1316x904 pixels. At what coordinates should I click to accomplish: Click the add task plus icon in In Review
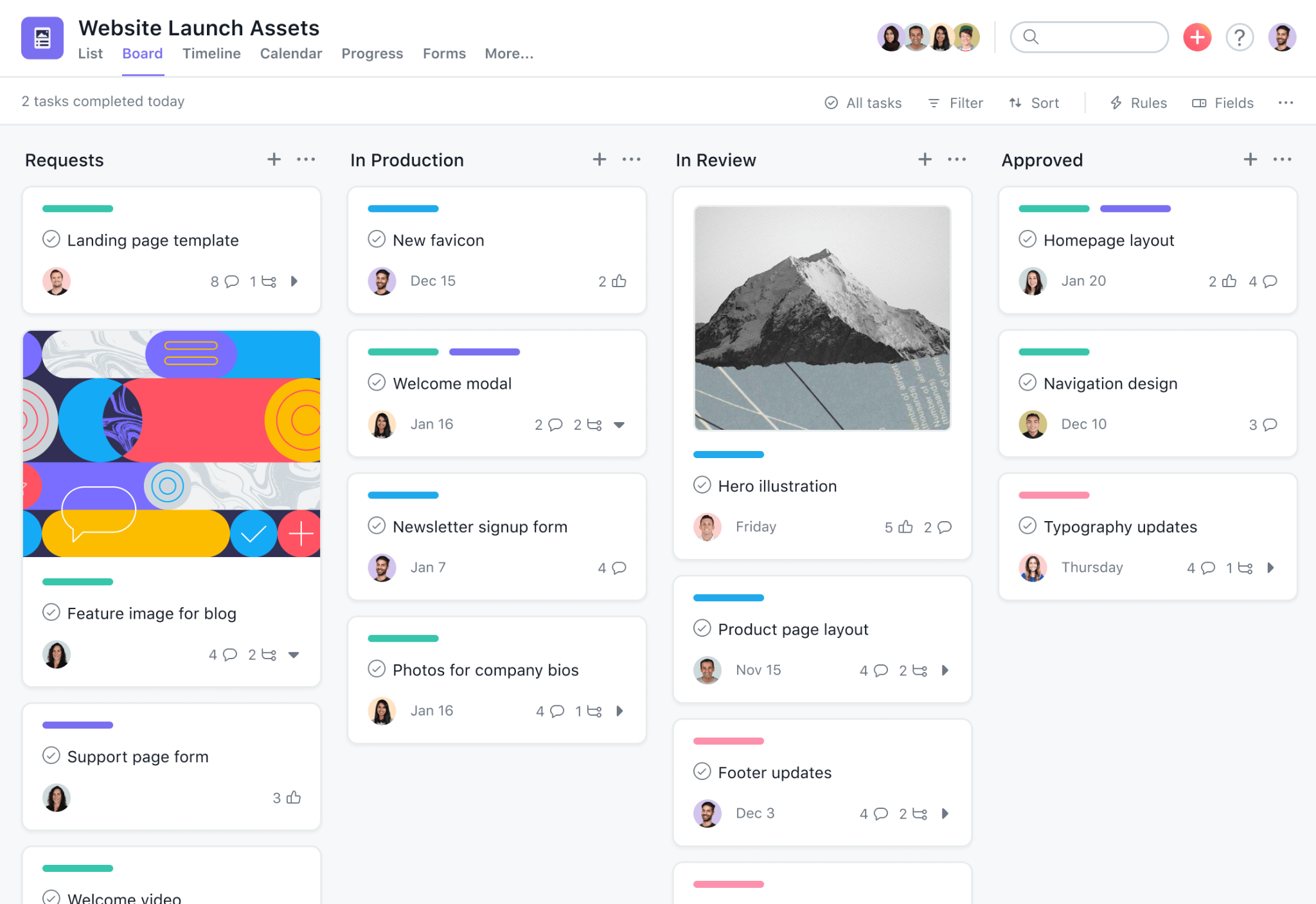click(924, 160)
